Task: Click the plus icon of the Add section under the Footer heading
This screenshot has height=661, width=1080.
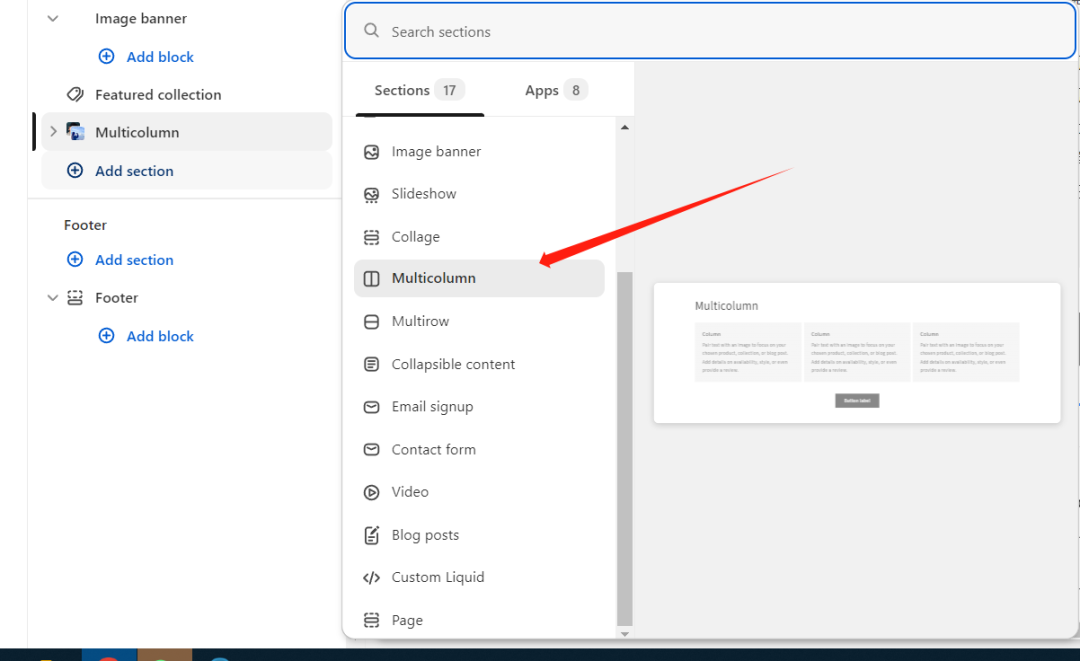Action: [75, 259]
